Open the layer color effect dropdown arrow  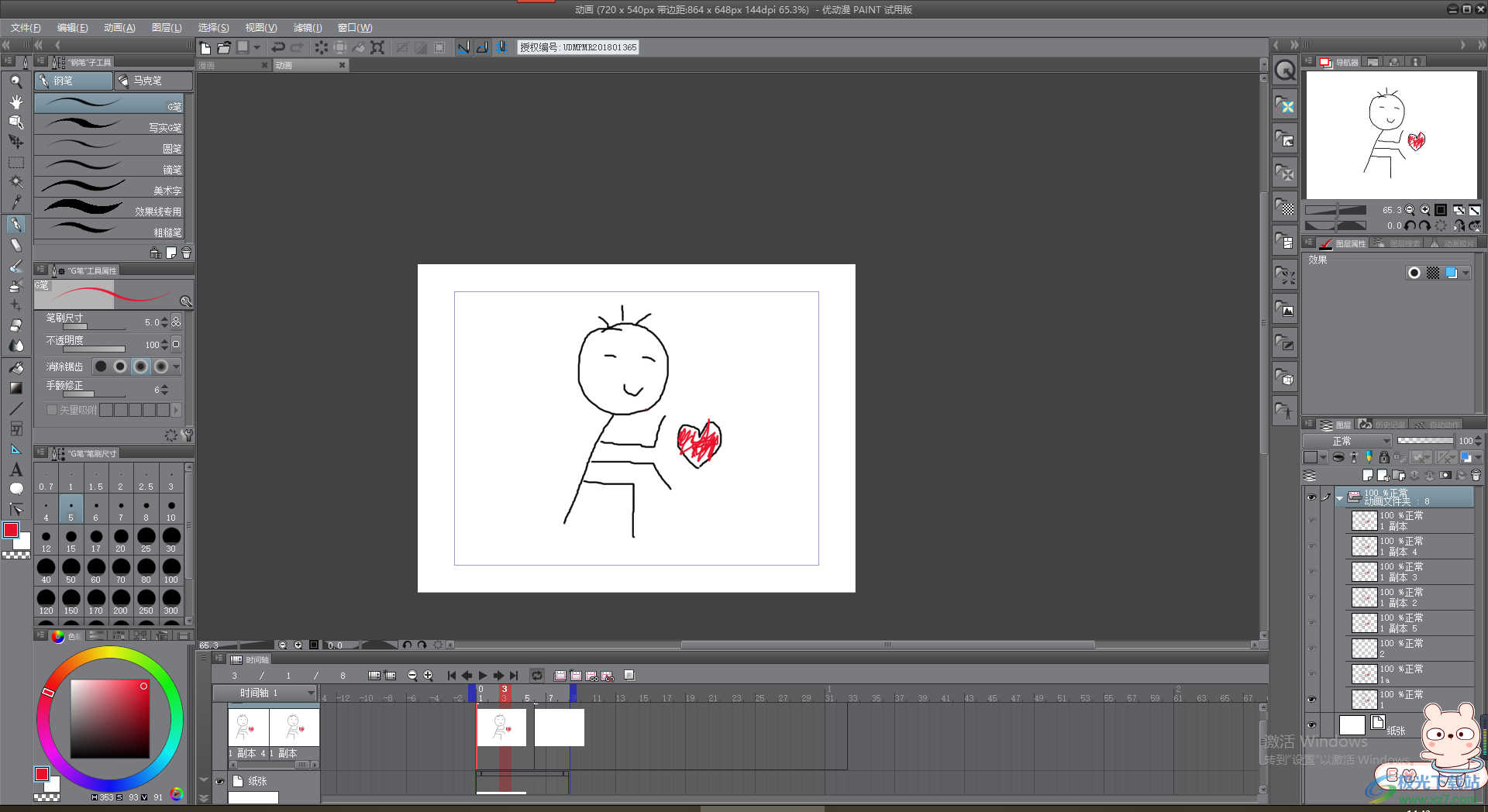coord(1466,273)
